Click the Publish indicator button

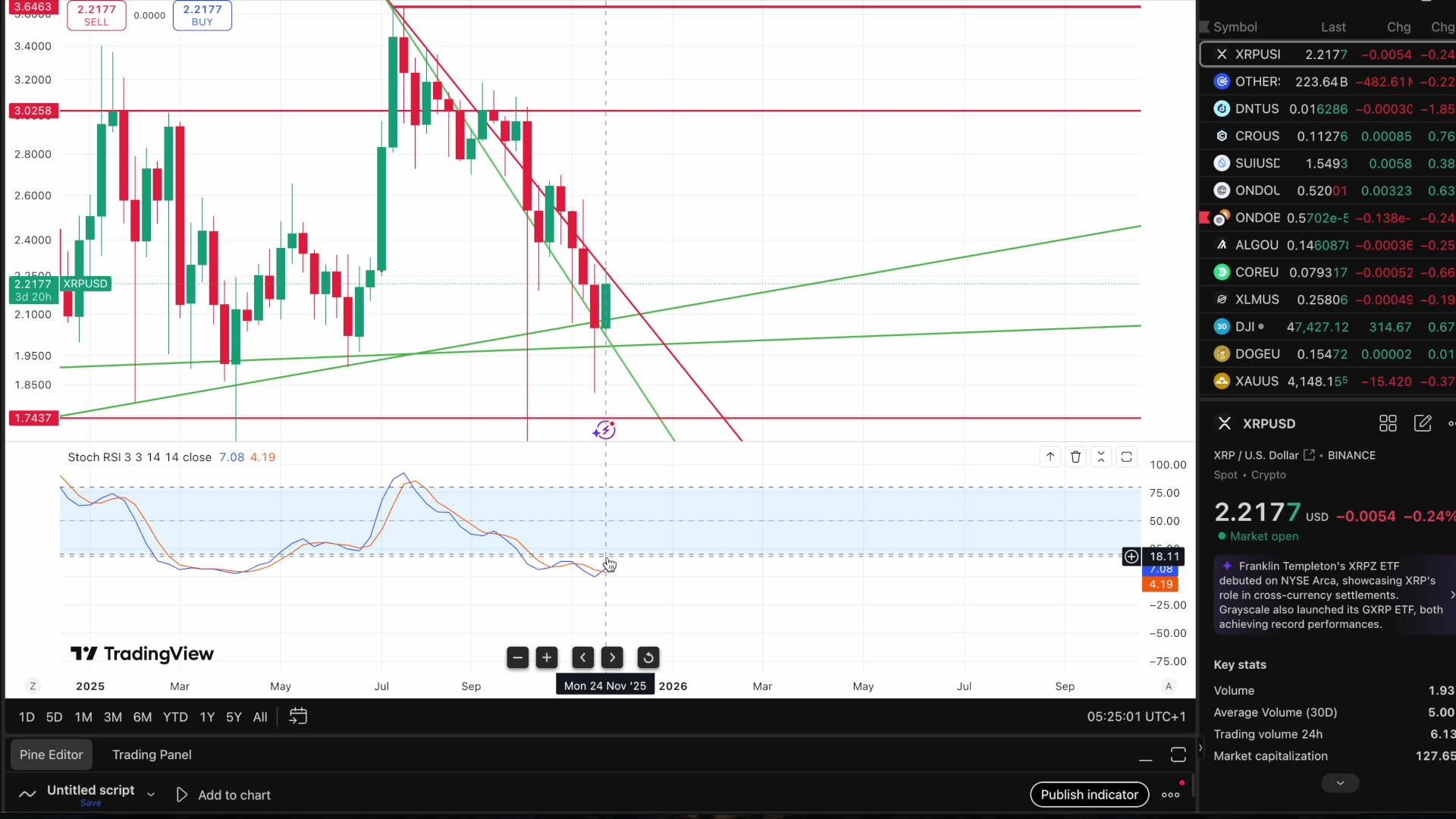click(x=1089, y=795)
